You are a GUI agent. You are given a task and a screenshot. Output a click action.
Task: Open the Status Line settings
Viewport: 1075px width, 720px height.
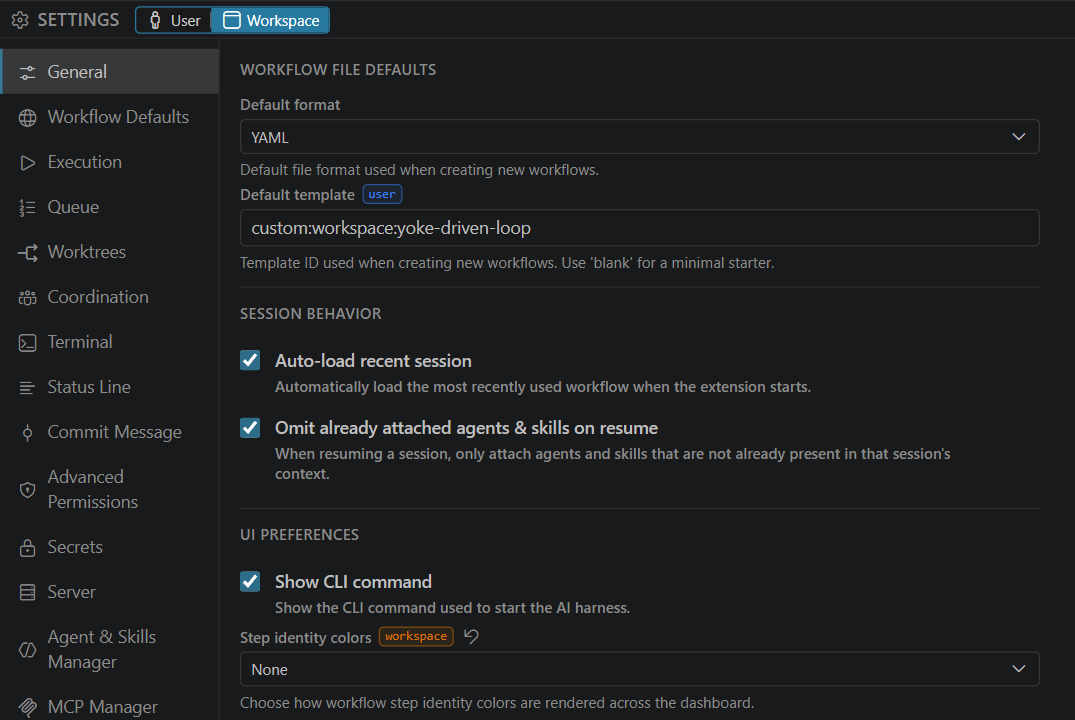tap(110, 387)
